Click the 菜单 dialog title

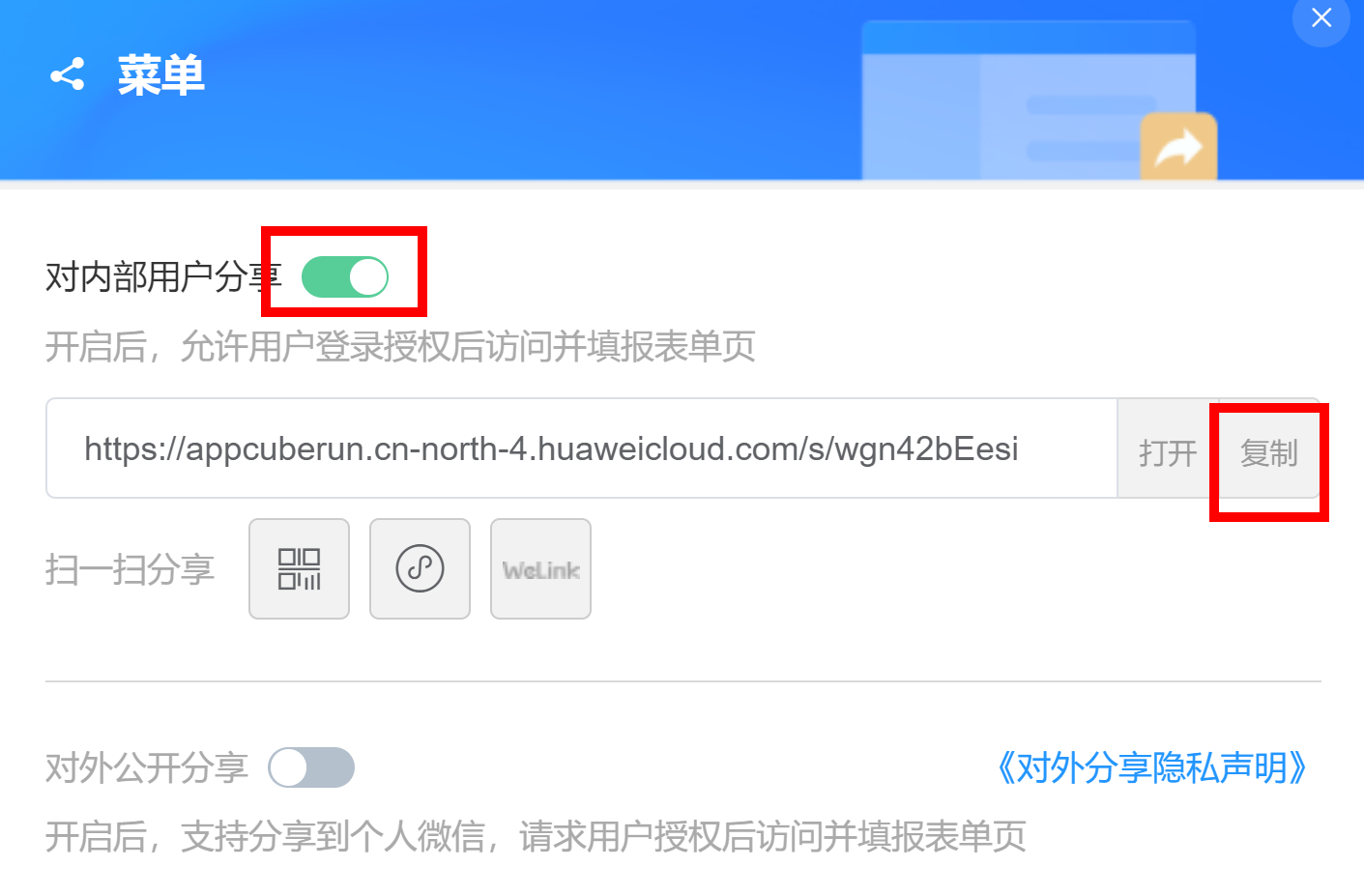point(160,75)
